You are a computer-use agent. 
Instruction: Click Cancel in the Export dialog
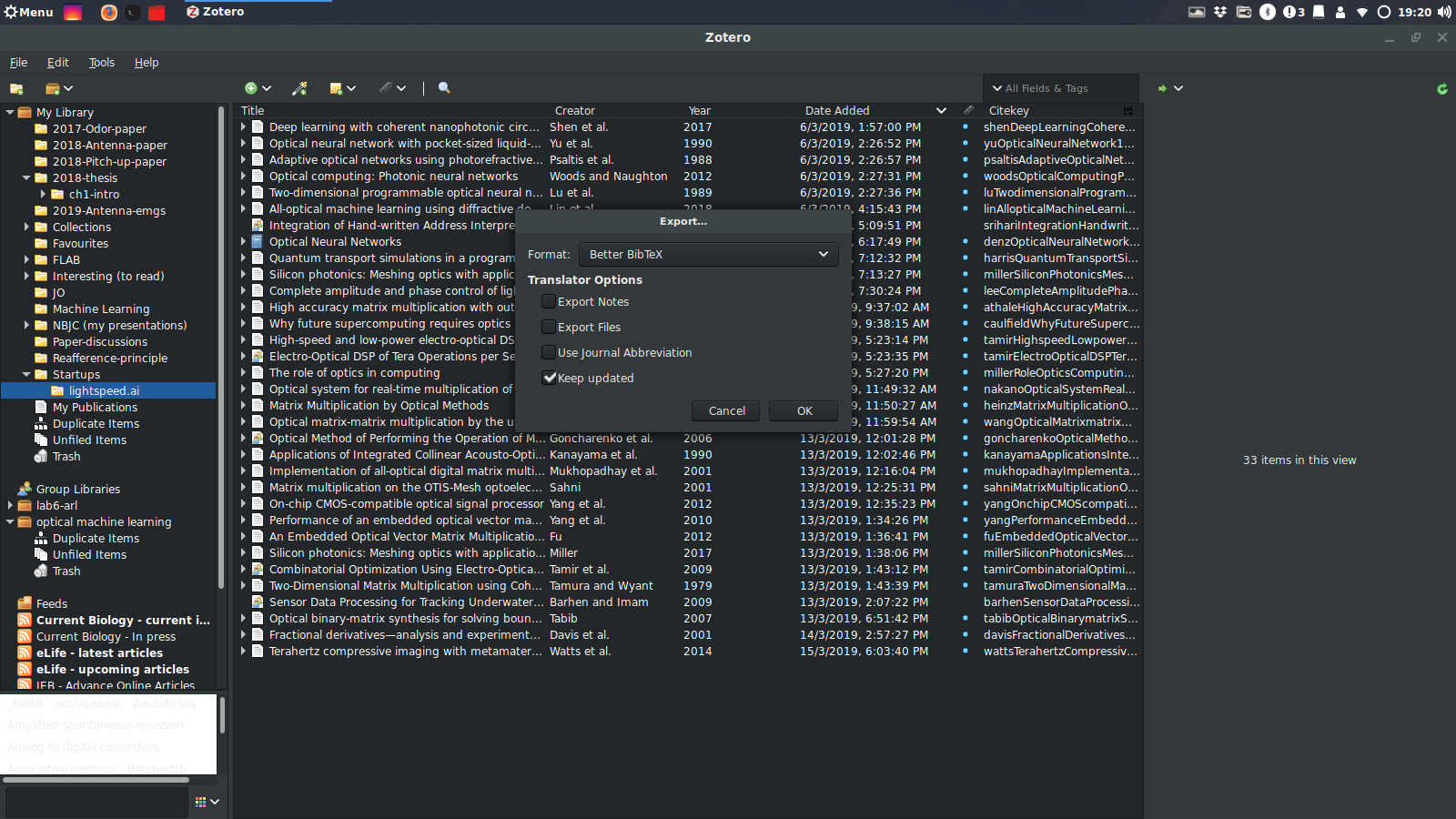point(727,411)
